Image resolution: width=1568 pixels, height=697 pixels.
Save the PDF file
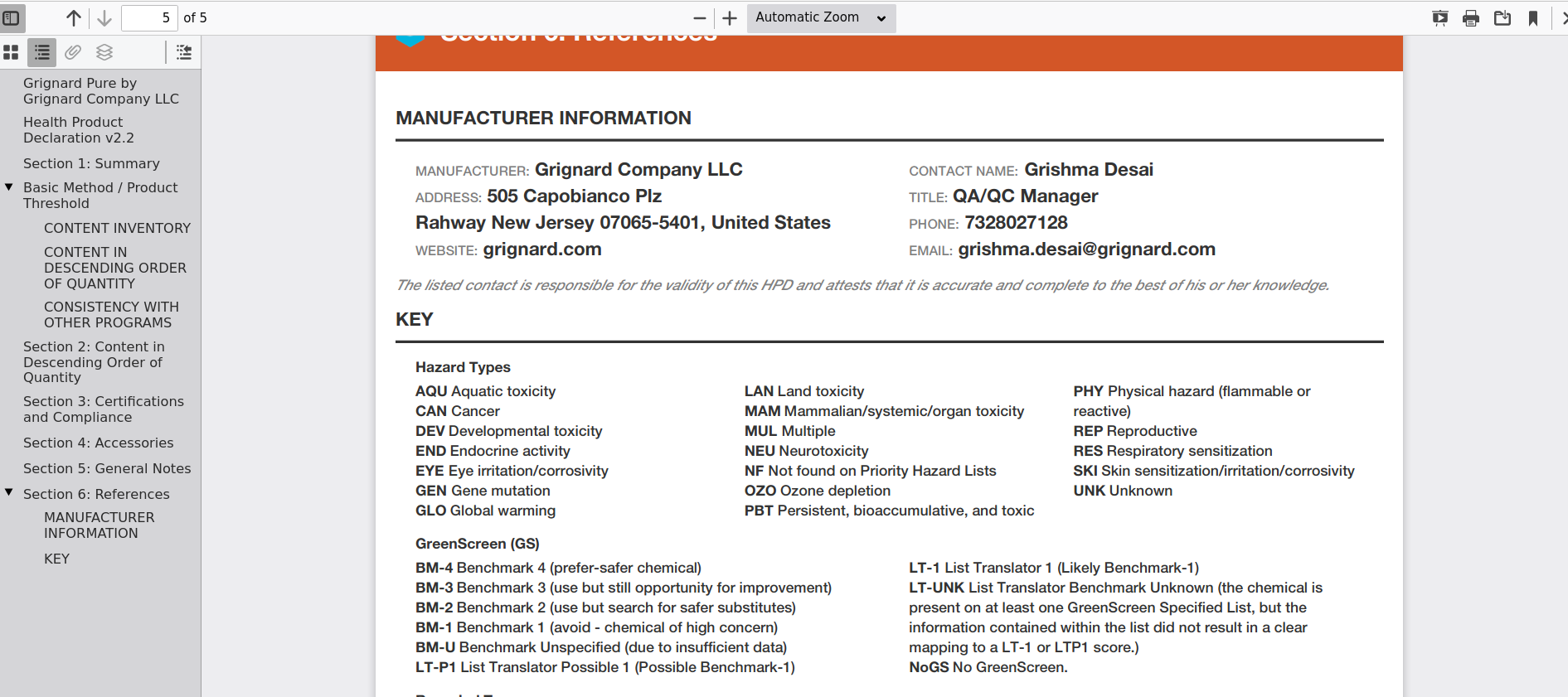(x=1502, y=18)
